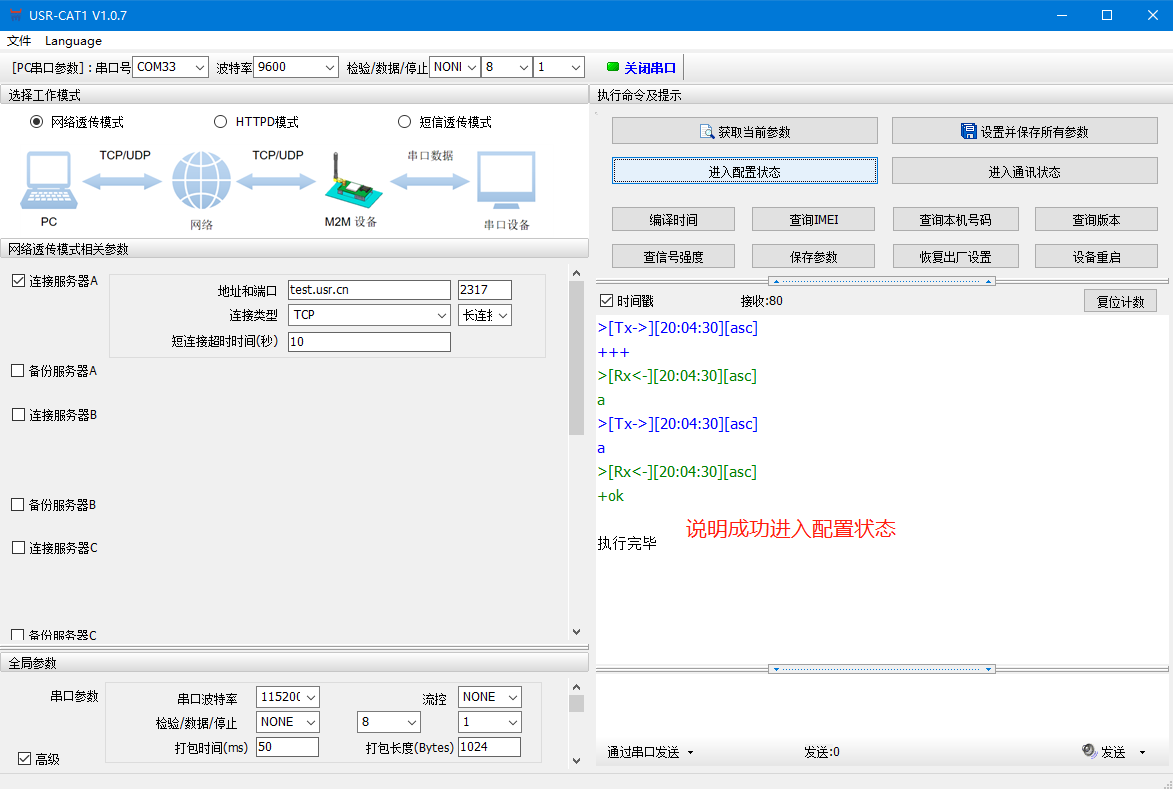Viewport: 1173px width, 789px height.
Task: Click the 进入通讯状态 button
Action: point(1024,172)
